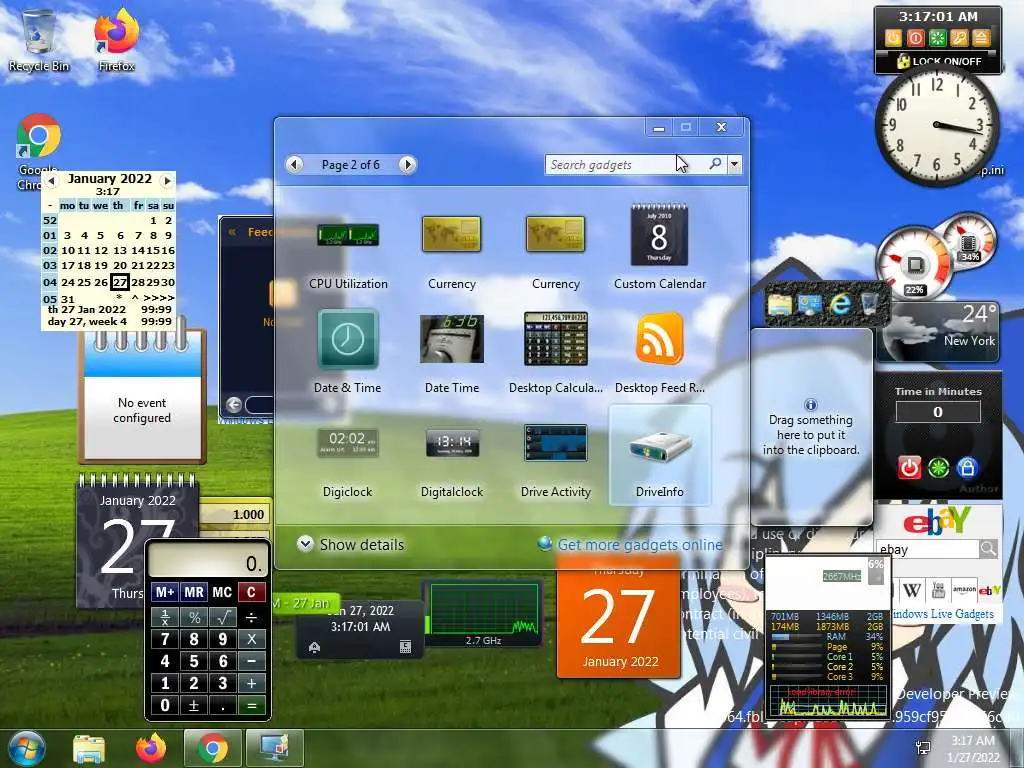
Task: Toggle LOCK ON/OFF in the clock gadget
Action: click(940, 61)
